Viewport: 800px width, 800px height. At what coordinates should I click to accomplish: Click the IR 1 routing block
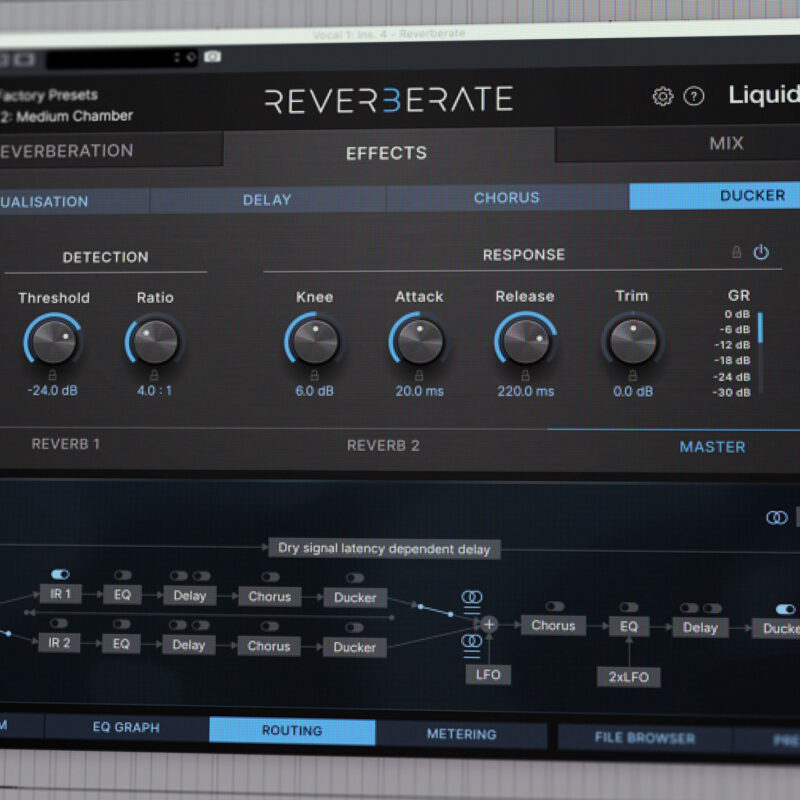(x=60, y=594)
